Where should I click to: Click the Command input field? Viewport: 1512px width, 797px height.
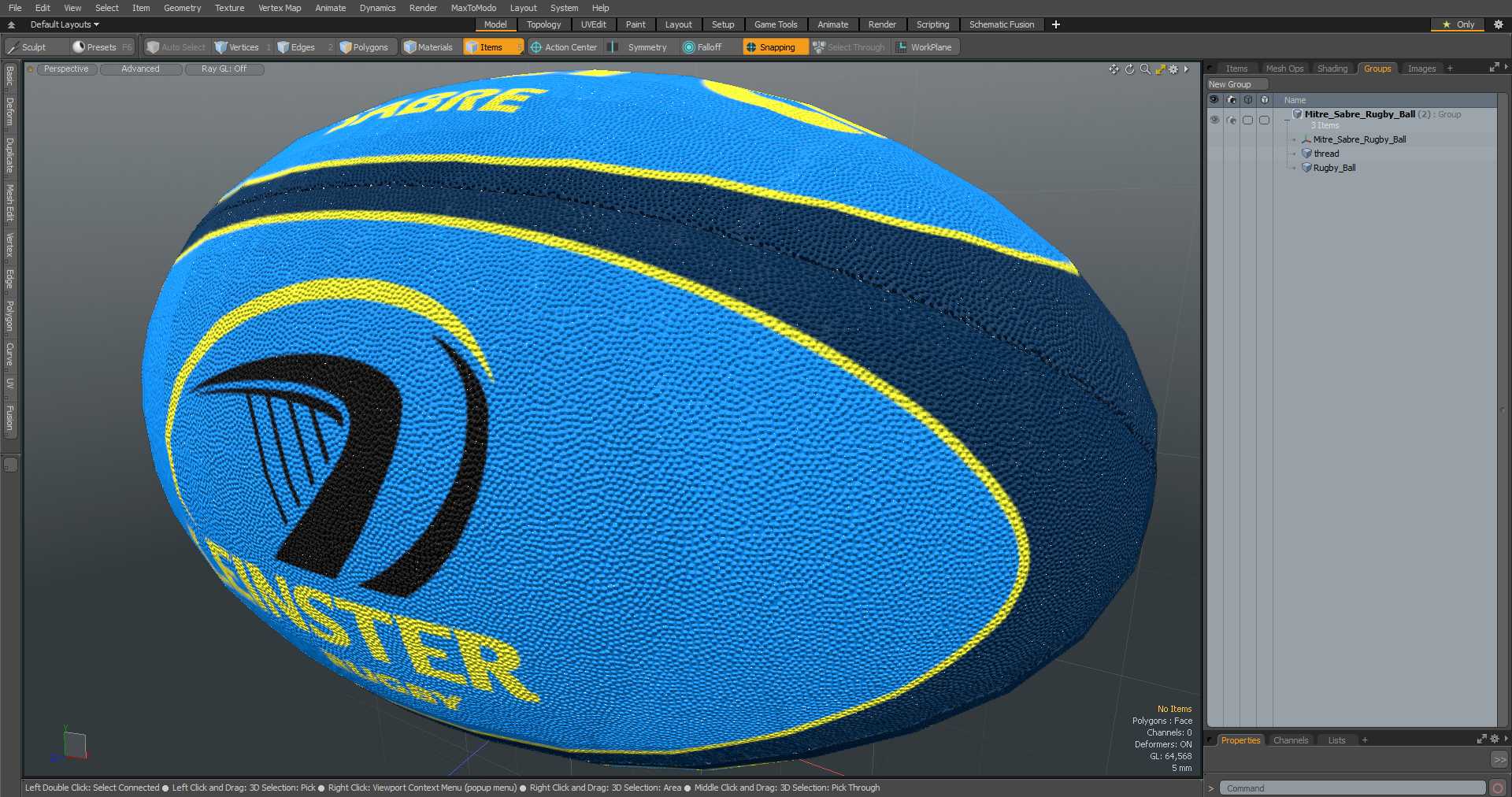coord(1351,788)
